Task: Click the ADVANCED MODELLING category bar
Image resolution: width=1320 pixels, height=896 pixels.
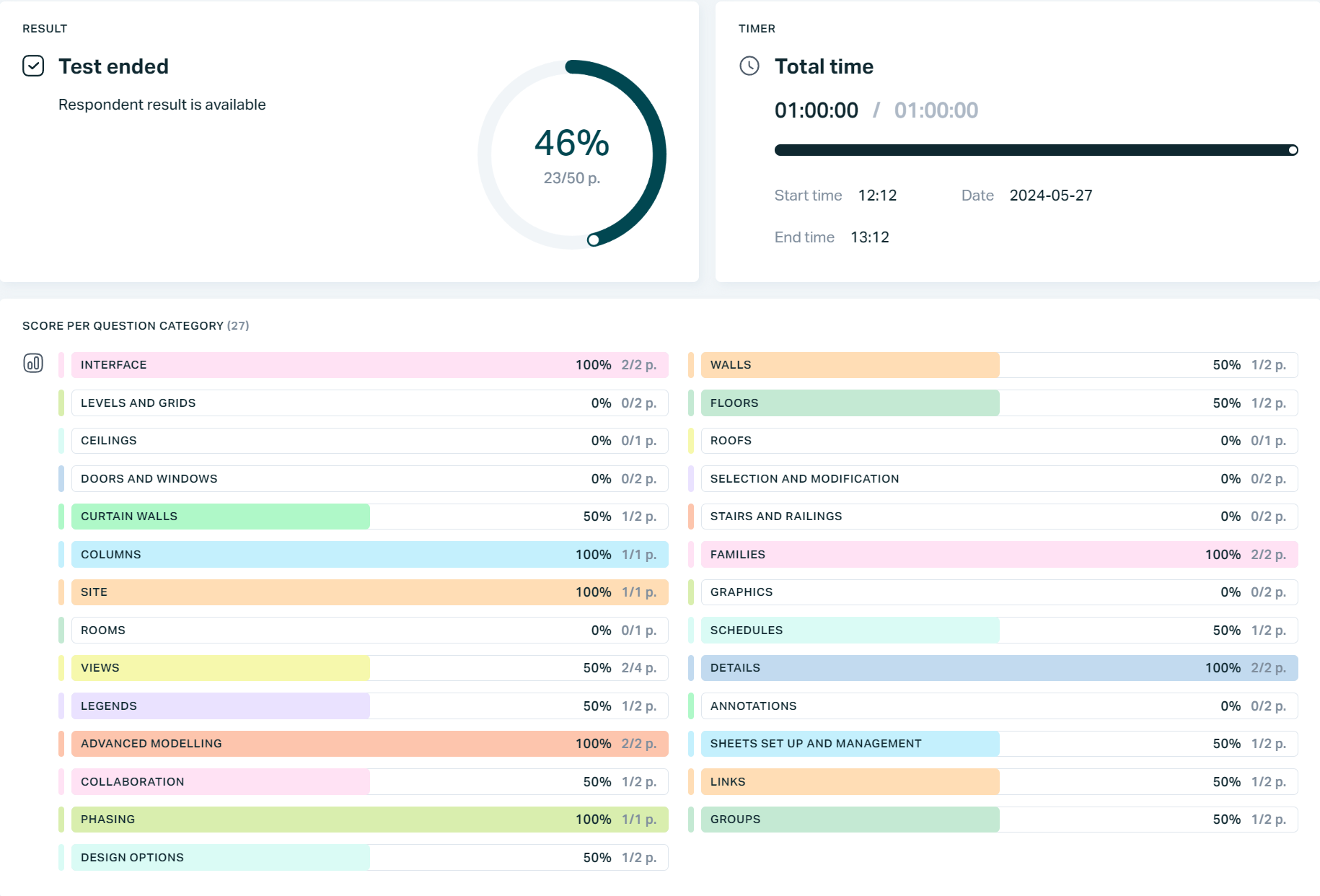Action: [x=369, y=744]
